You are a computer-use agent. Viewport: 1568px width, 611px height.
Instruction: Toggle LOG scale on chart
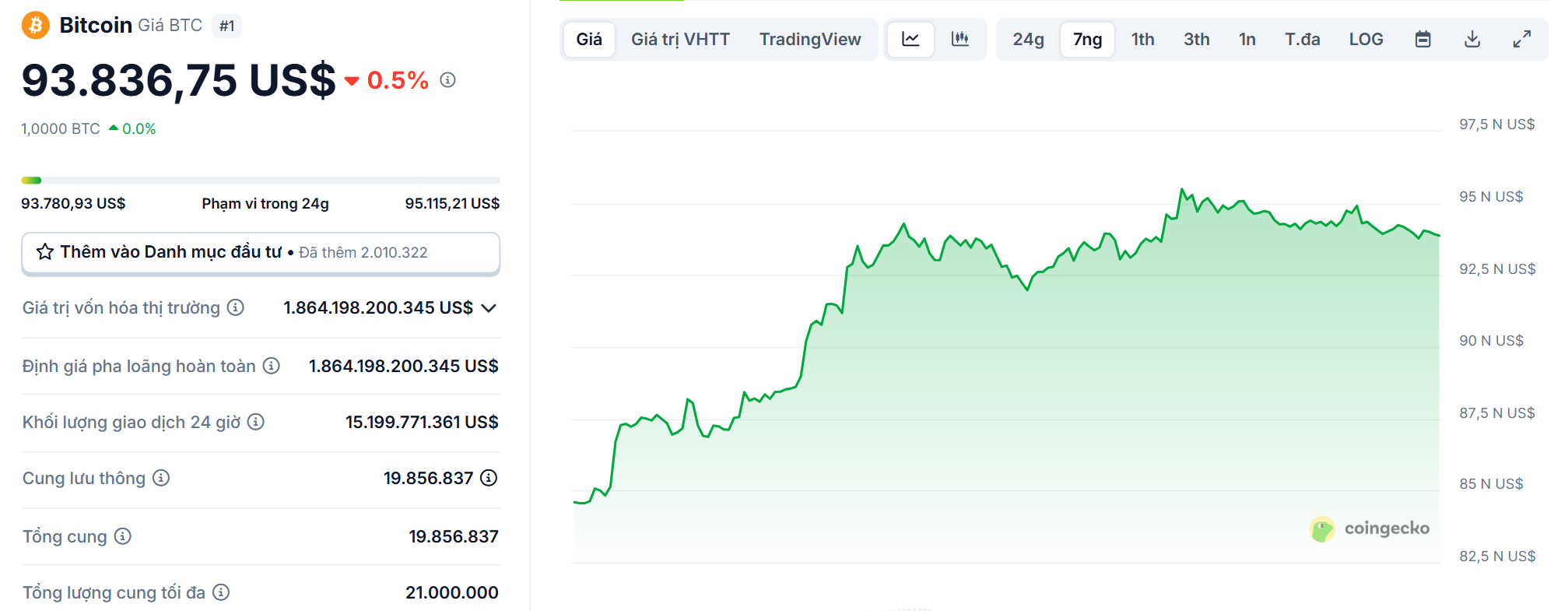(x=1366, y=39)
